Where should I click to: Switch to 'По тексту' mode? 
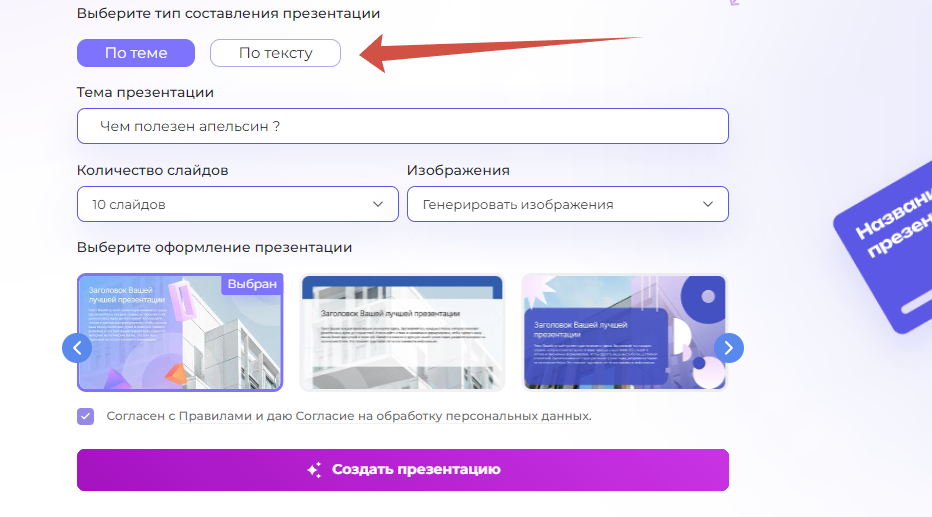coord(275,53)
